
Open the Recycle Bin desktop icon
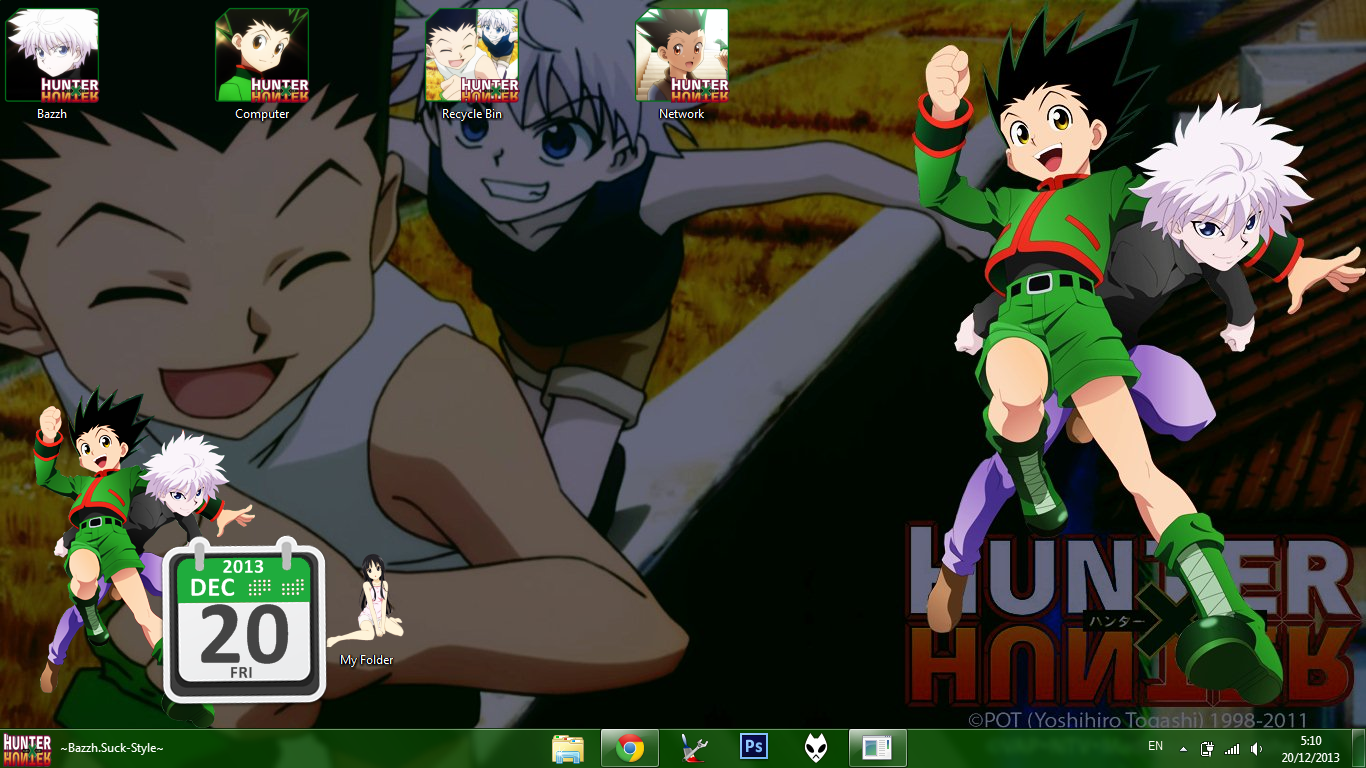pos(472,64)
